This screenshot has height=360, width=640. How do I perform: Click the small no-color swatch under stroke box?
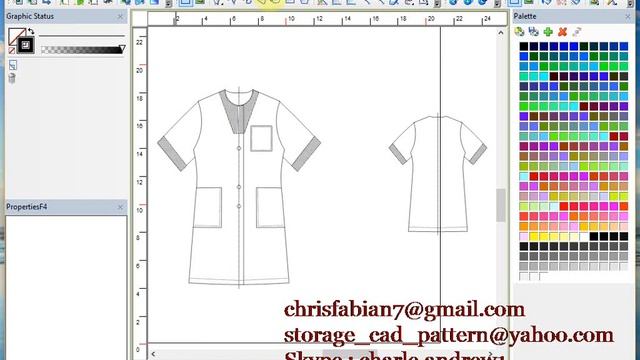coord(11,51)
